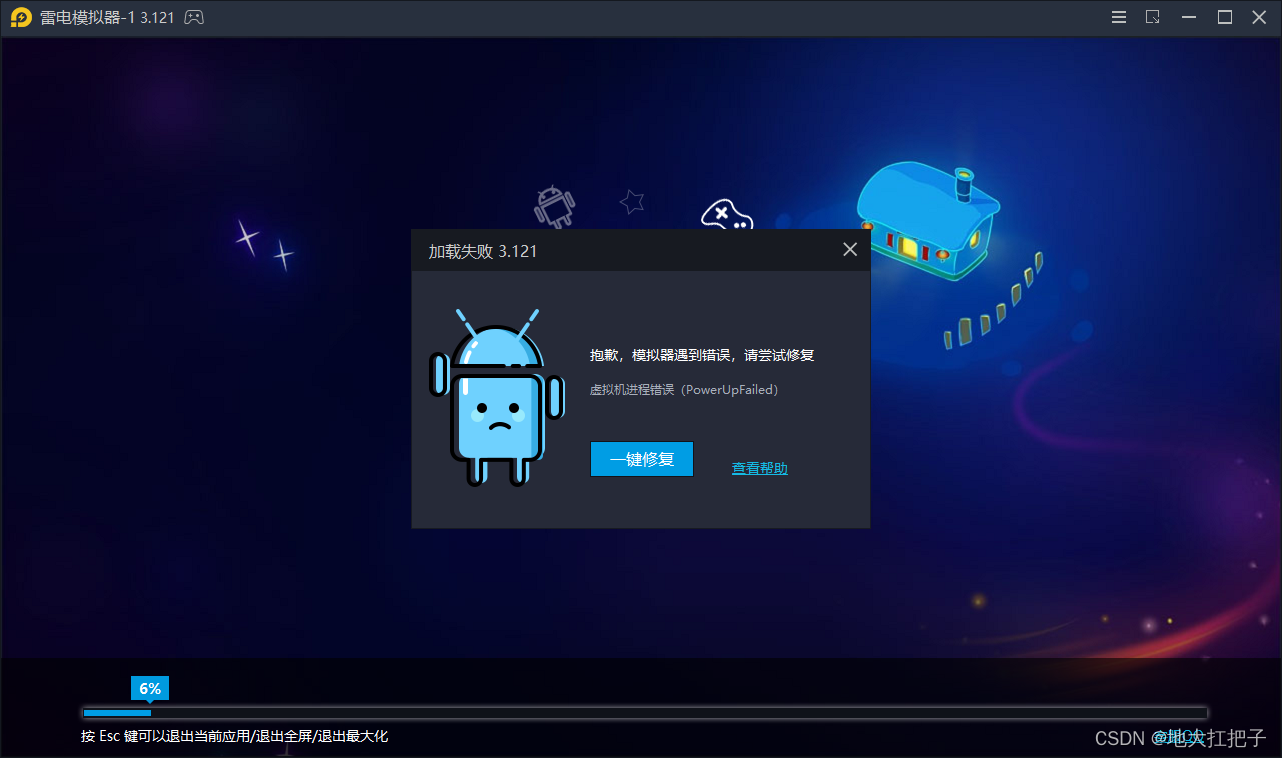
Task: Click the Esc key hint text at bottom
Action: (x=234, y=736)
